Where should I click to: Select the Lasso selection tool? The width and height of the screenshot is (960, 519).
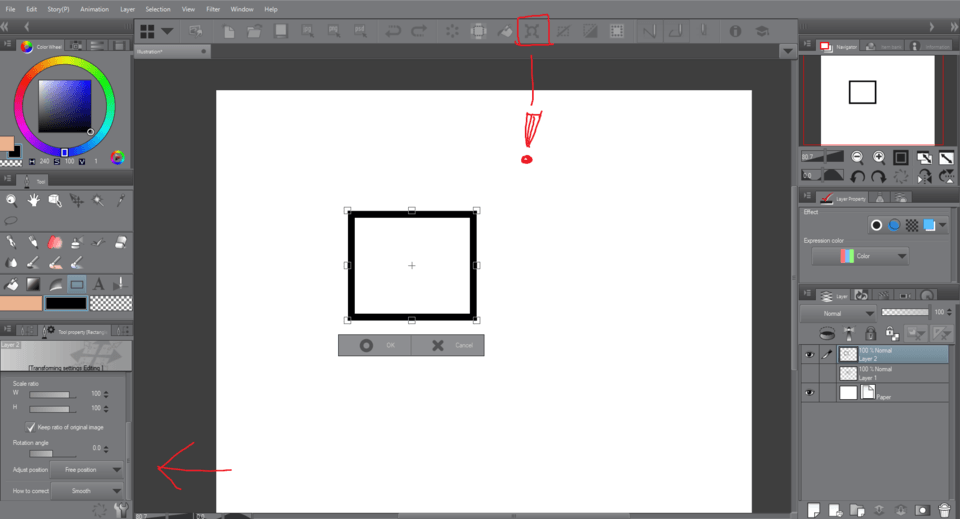point(11,220)
